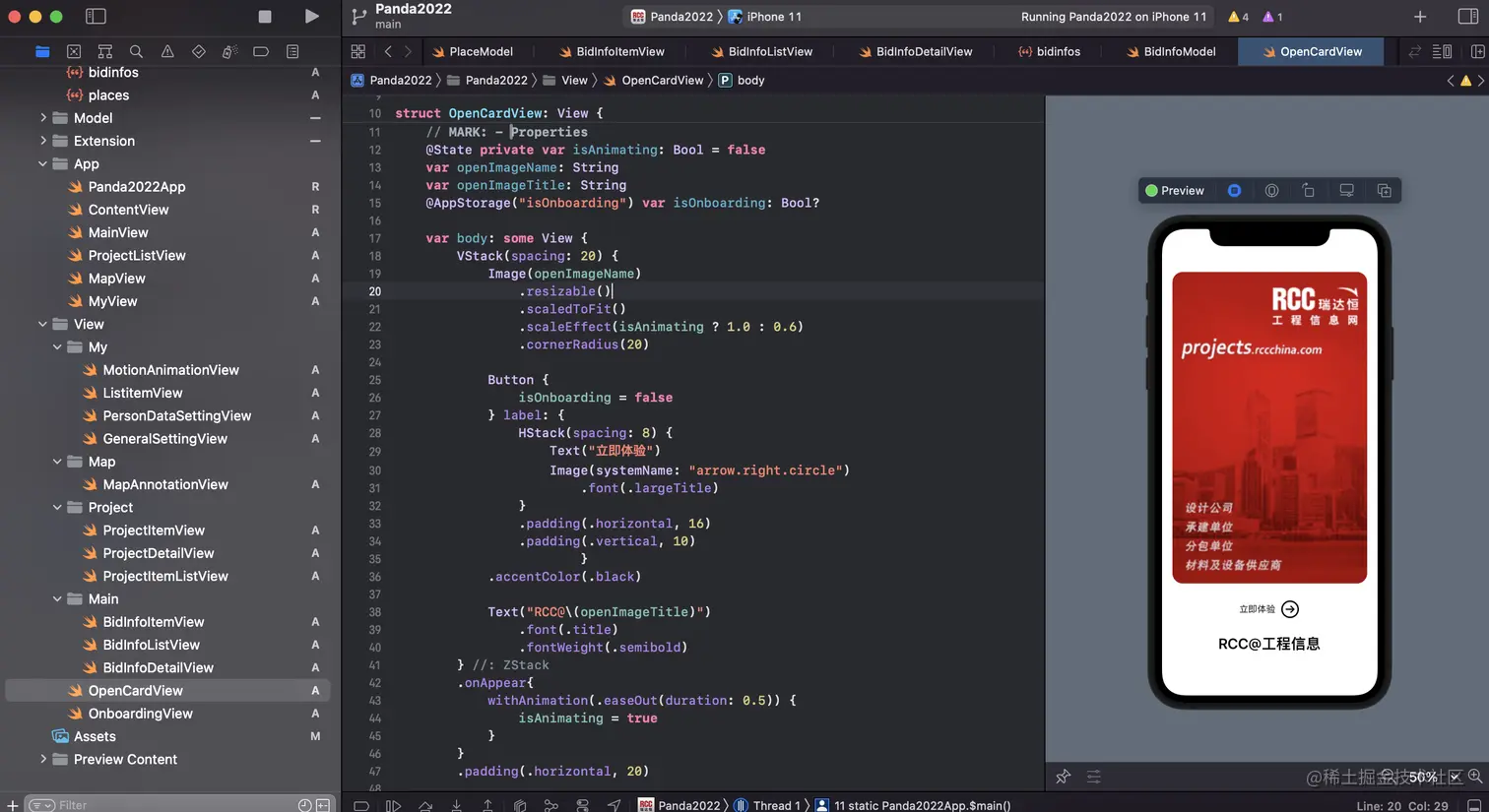Open the Source Control navigator

pos(74,51)
